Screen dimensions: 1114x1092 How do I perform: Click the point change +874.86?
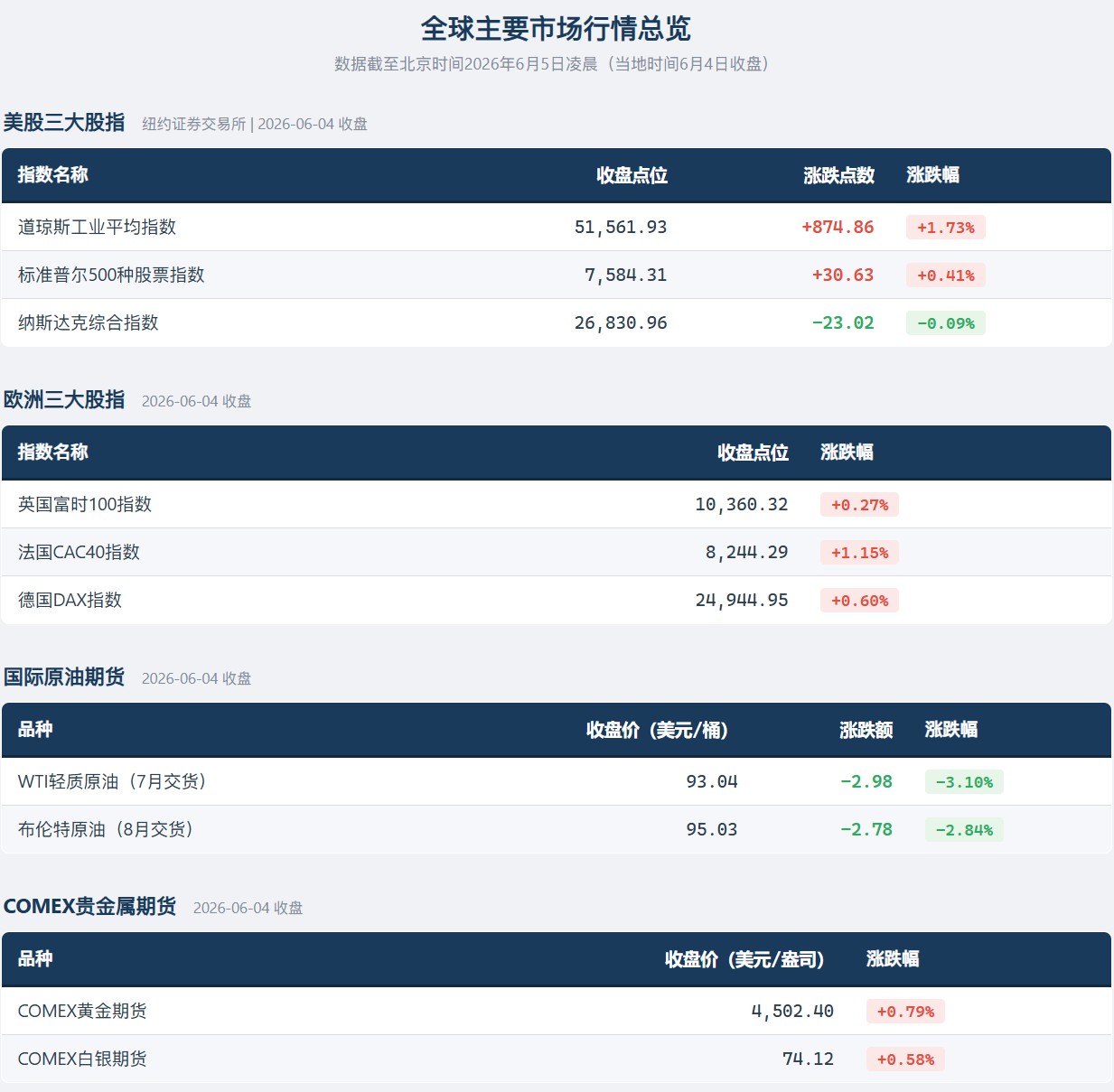pos(838,227)
